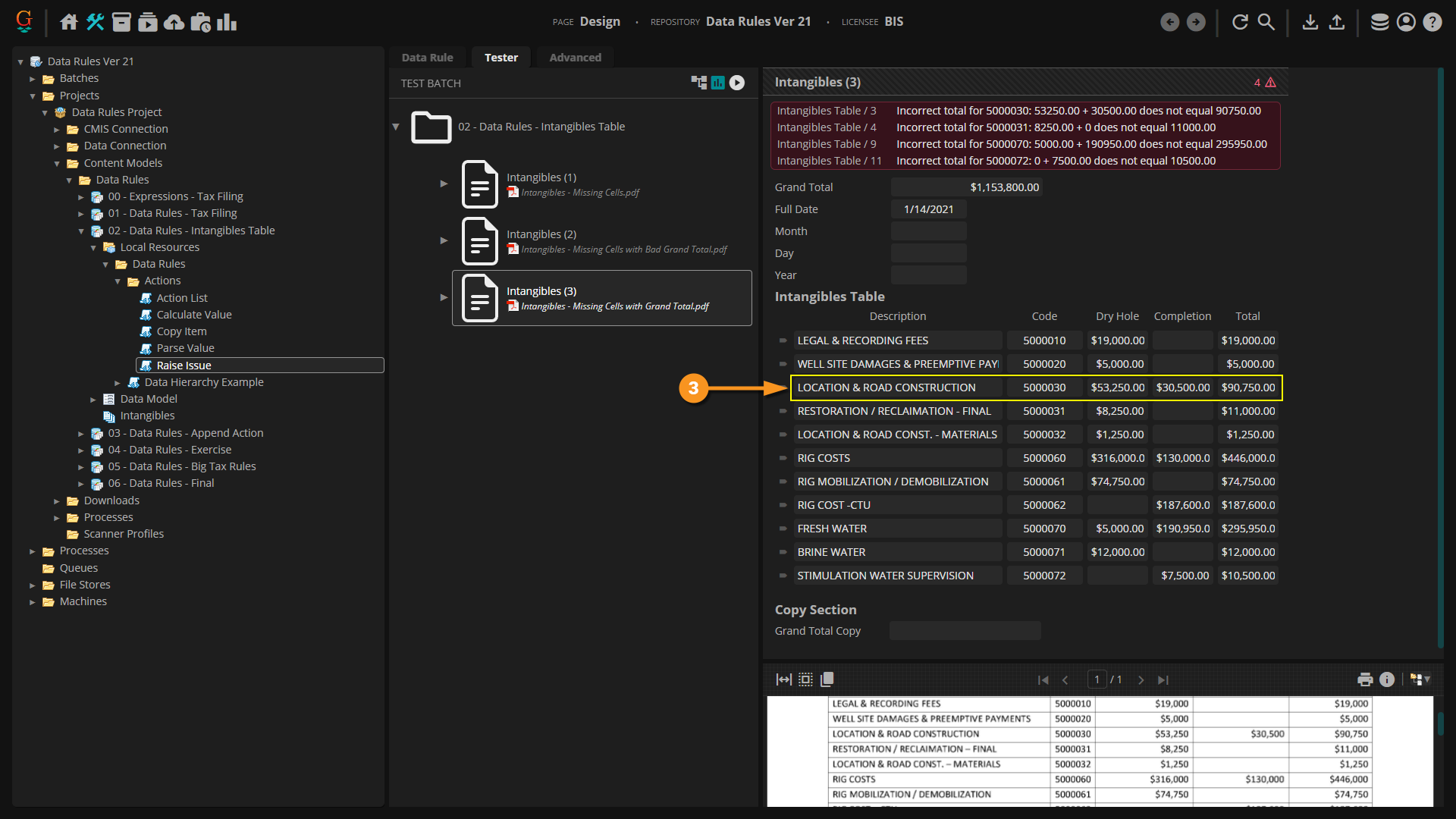Open the Home page icon

(69, 22)
